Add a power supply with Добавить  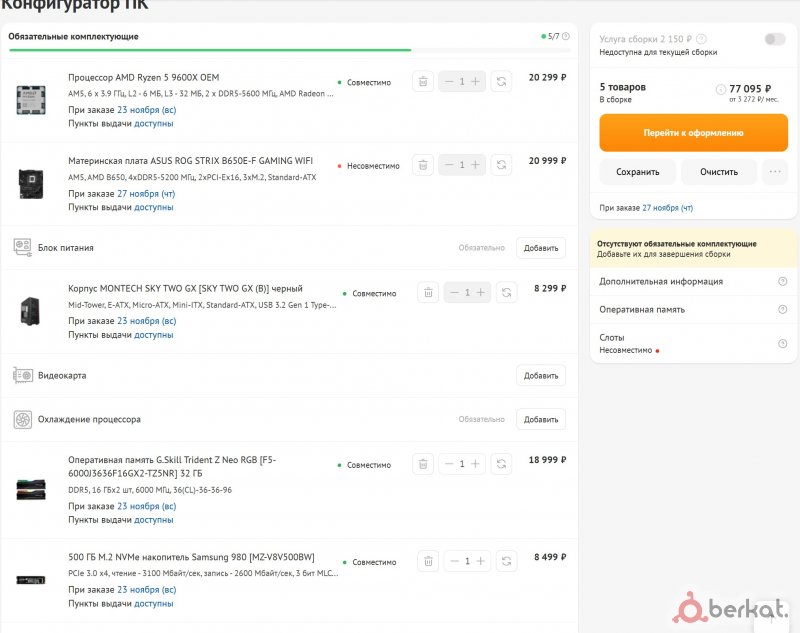[x=540, y=248]
